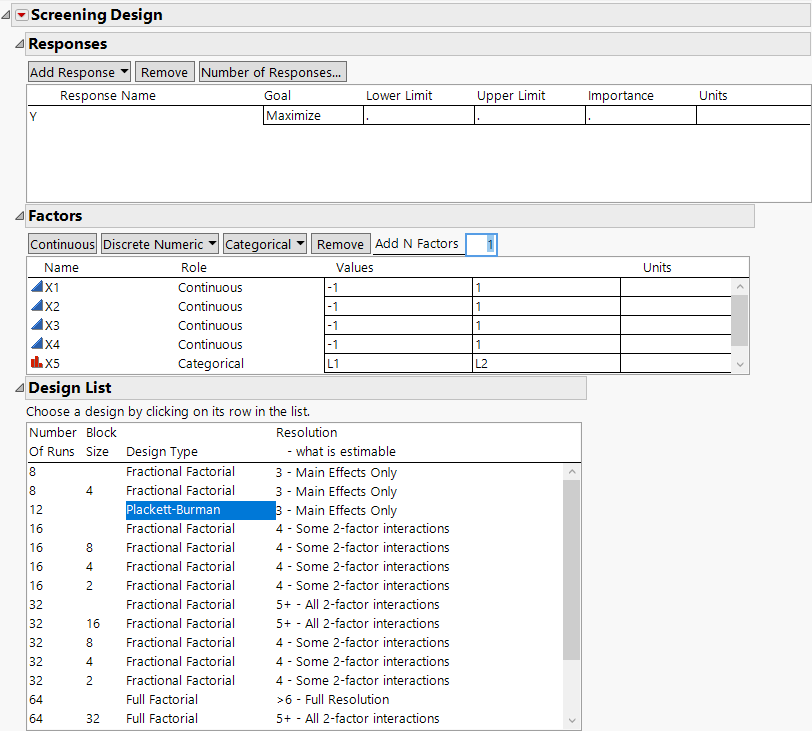Image resolution: width=812 pixels, height=731 pixels.
Task: Click the continuous role icon beside X4
Action: [x=35, y=344]
